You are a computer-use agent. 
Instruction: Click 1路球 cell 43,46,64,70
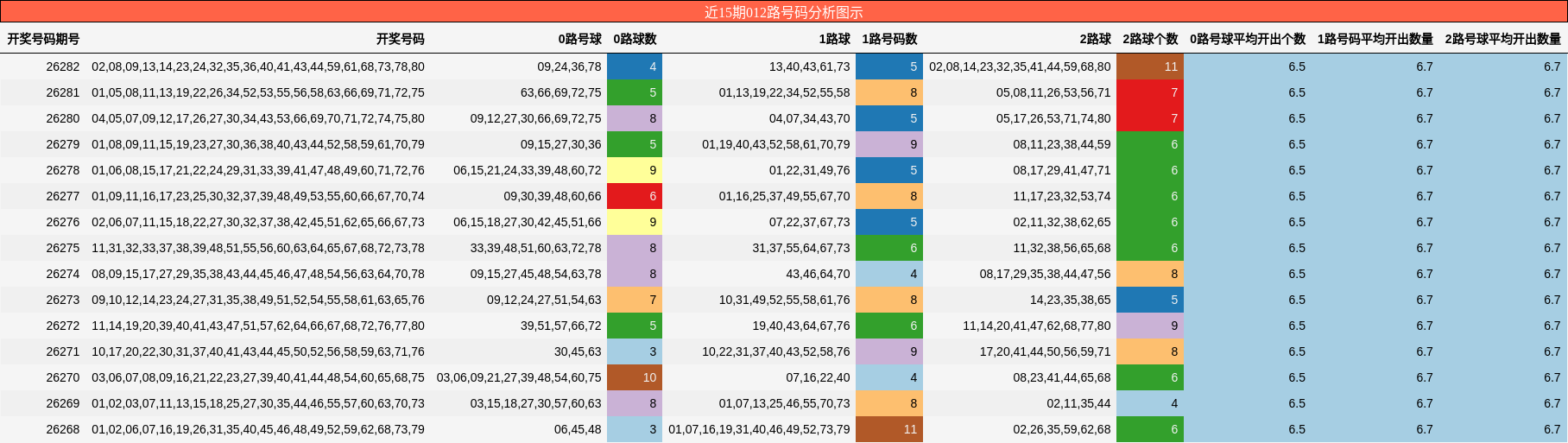click(x=819, y=274)
